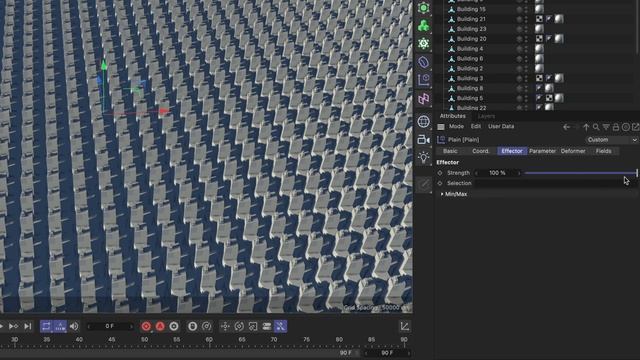The image size is (640, 360).
Task: Click the red Record Active Objects button
Action: [146, 326]
